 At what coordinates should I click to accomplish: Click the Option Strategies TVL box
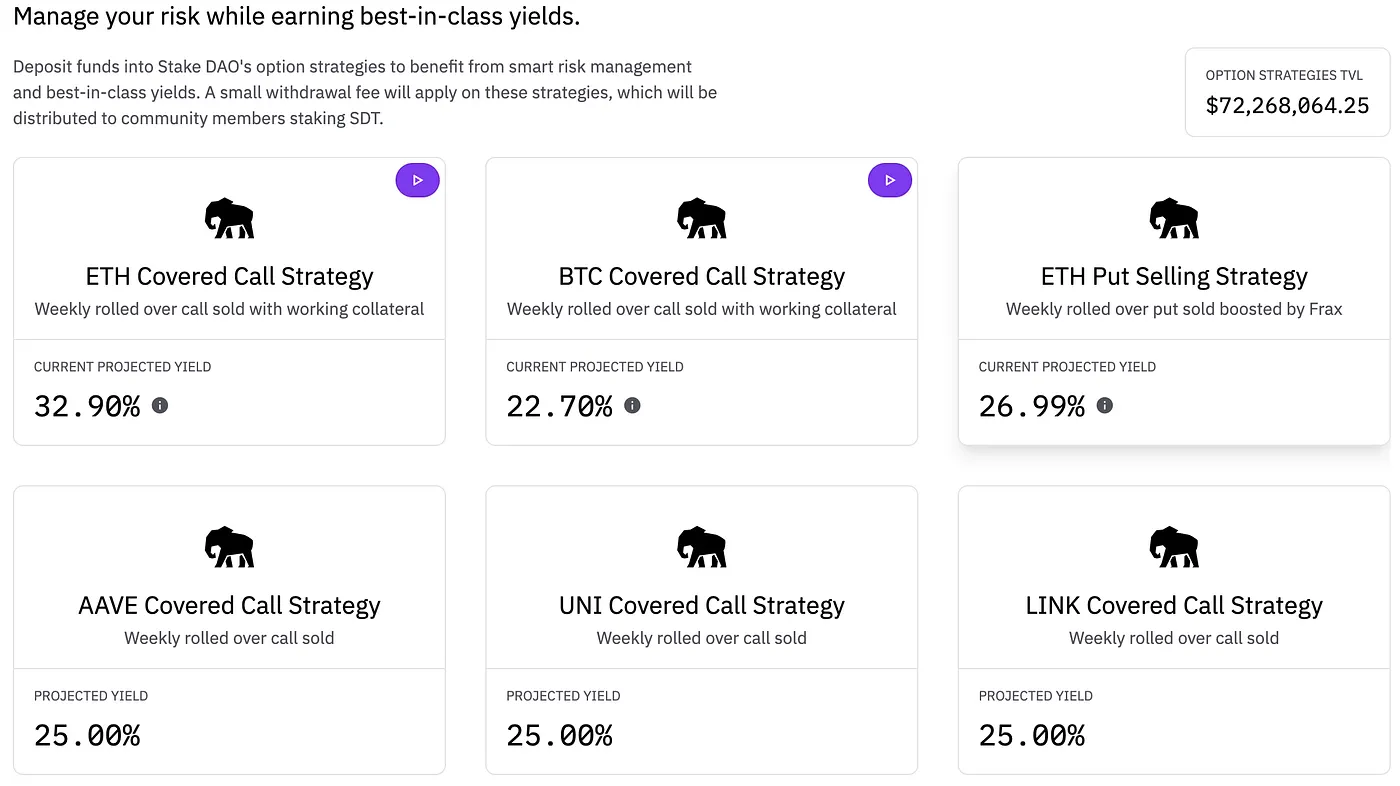coord(1287,92)
